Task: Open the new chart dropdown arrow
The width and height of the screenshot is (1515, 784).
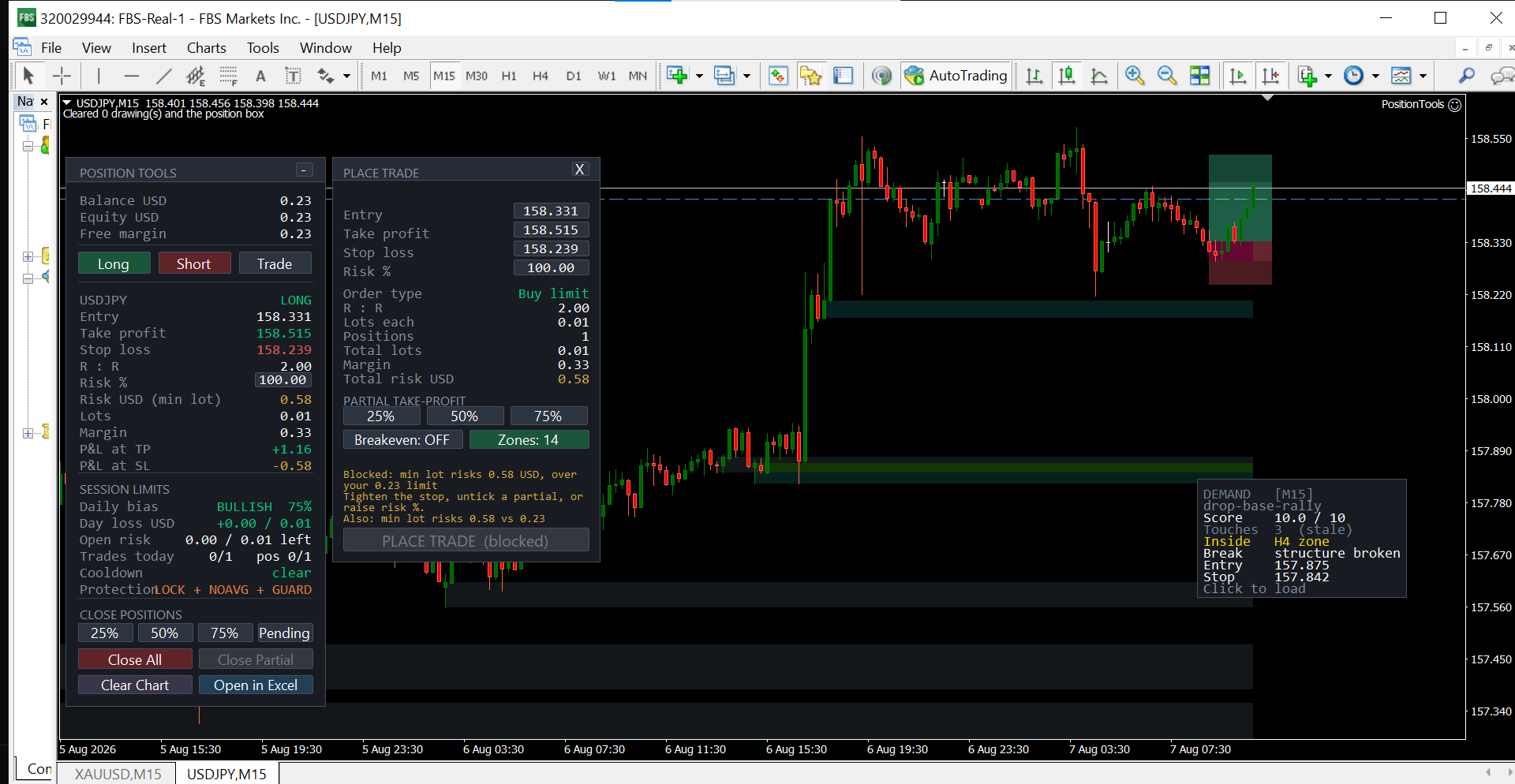Action: (699, 76)
